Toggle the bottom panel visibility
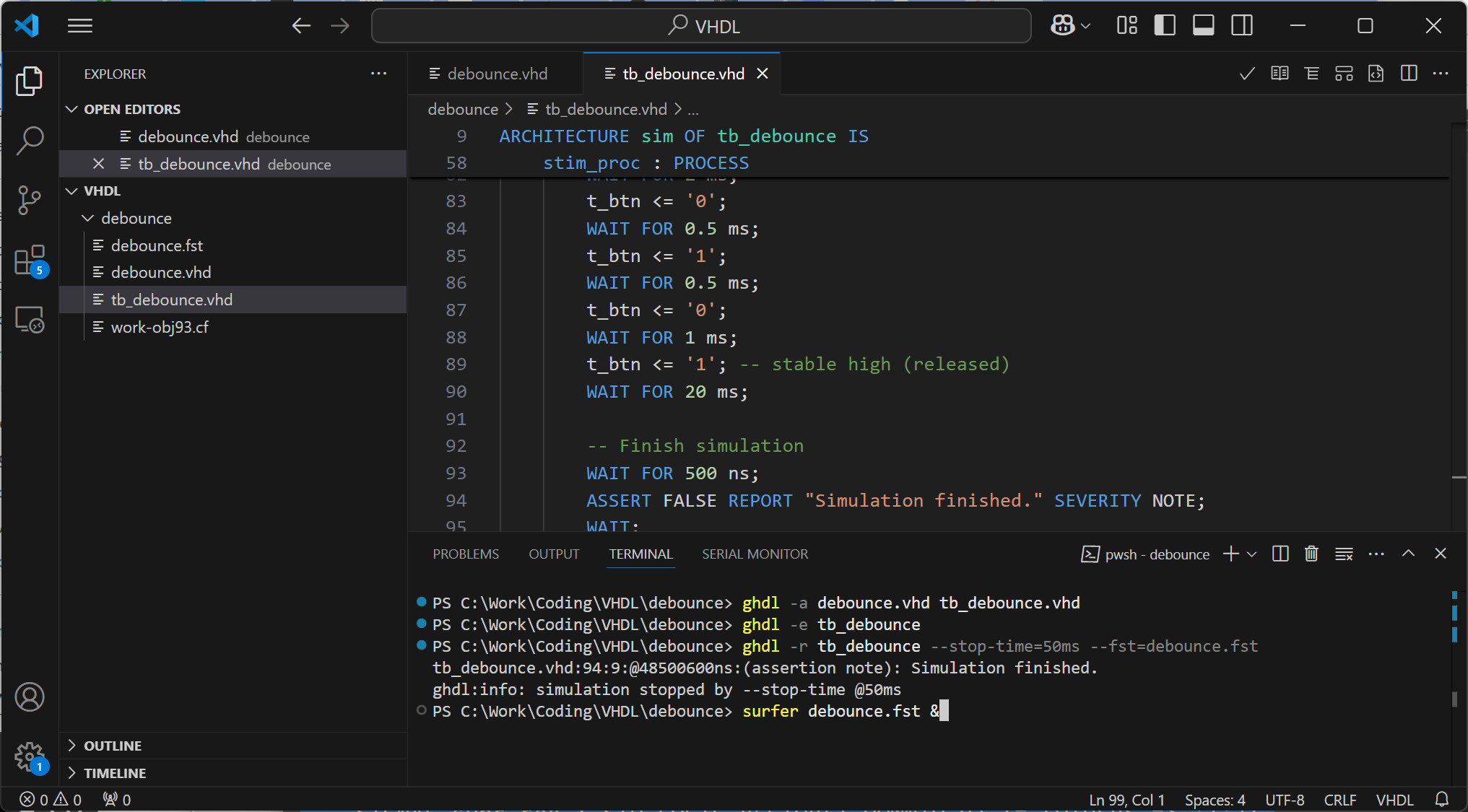The width and height of the screenshot is (1468, 812). point(1203,26)
